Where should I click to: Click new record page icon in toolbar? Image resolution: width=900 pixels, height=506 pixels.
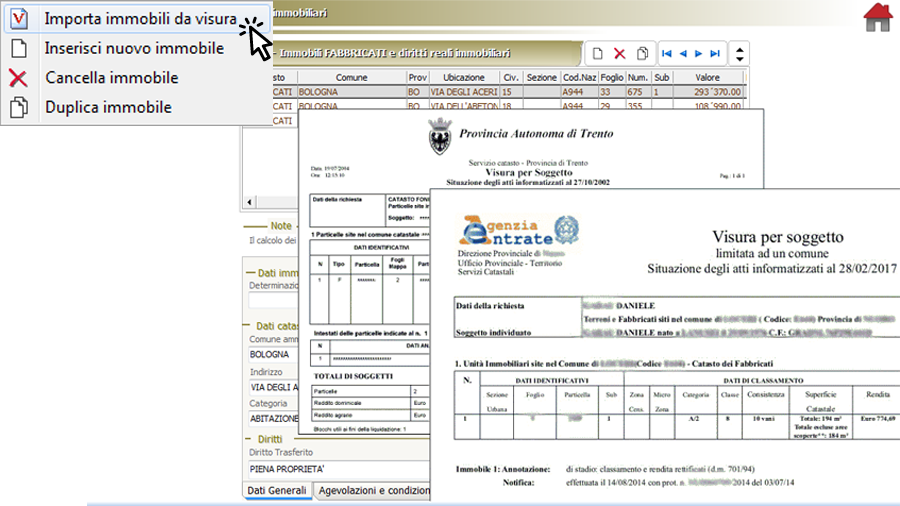(598, 53)
